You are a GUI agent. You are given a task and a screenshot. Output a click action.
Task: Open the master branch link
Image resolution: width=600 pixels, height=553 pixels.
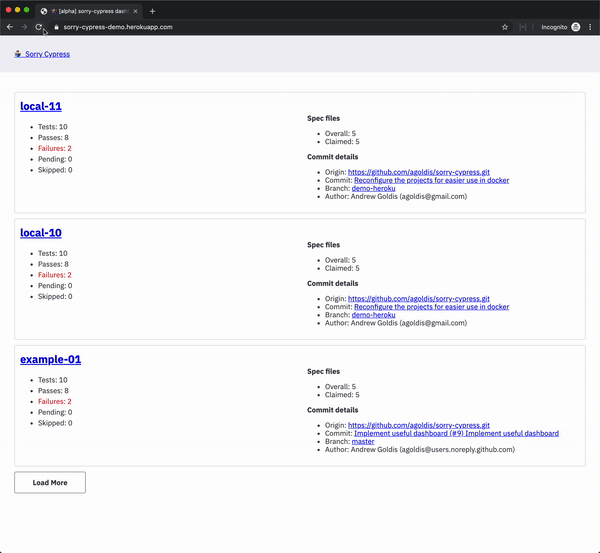click(x=363, y=441)
